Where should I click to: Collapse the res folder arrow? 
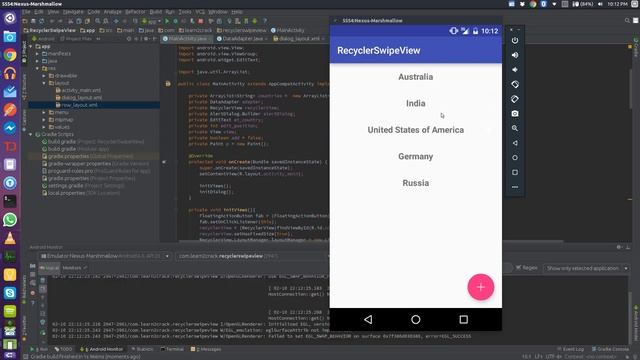38,68
